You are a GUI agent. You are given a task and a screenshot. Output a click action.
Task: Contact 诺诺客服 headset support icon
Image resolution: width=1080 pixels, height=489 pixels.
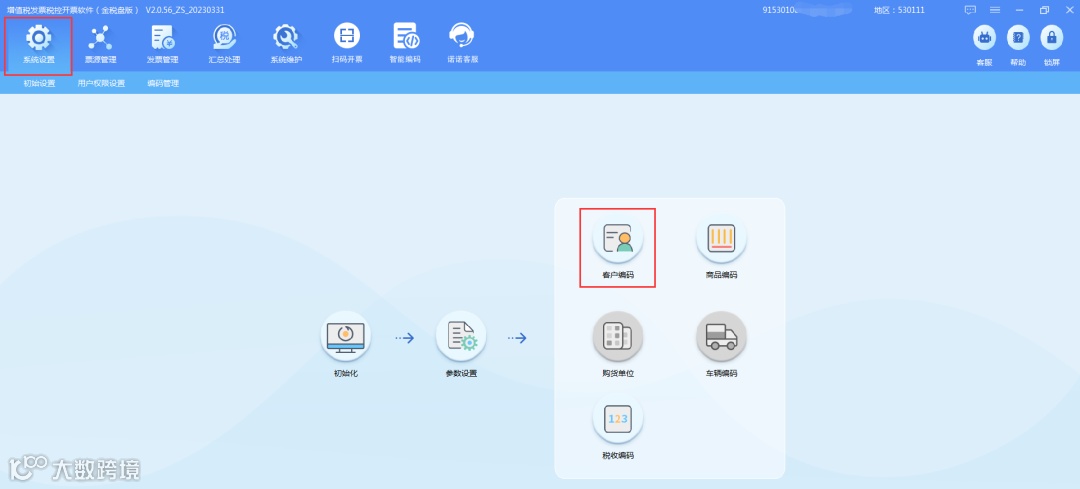462,36
